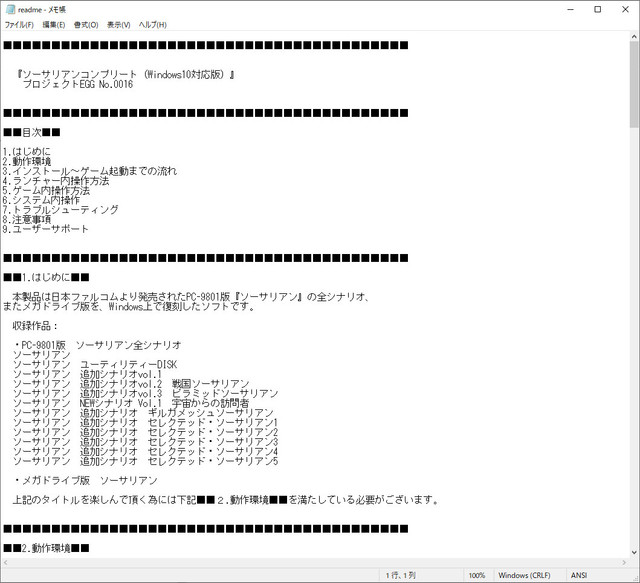
Task: Click the vertical scrollbar up arrow
Action: [x=634, y=37]
